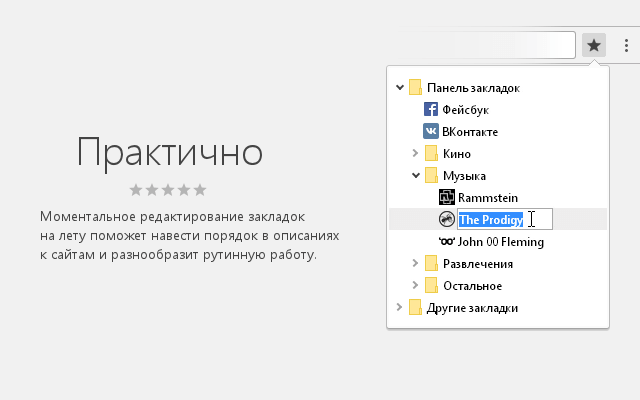Select the Другие закладки label

(472, 308)
